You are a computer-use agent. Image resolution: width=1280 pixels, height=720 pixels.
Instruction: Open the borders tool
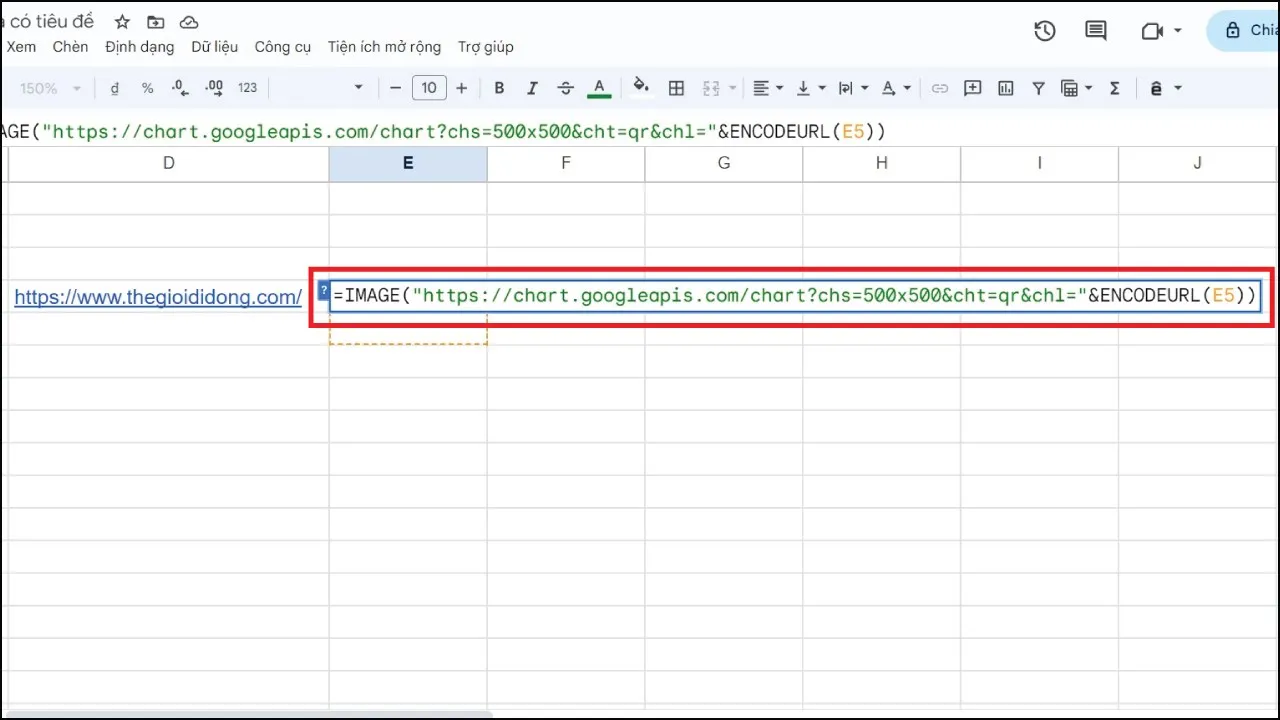pos(676,88)
